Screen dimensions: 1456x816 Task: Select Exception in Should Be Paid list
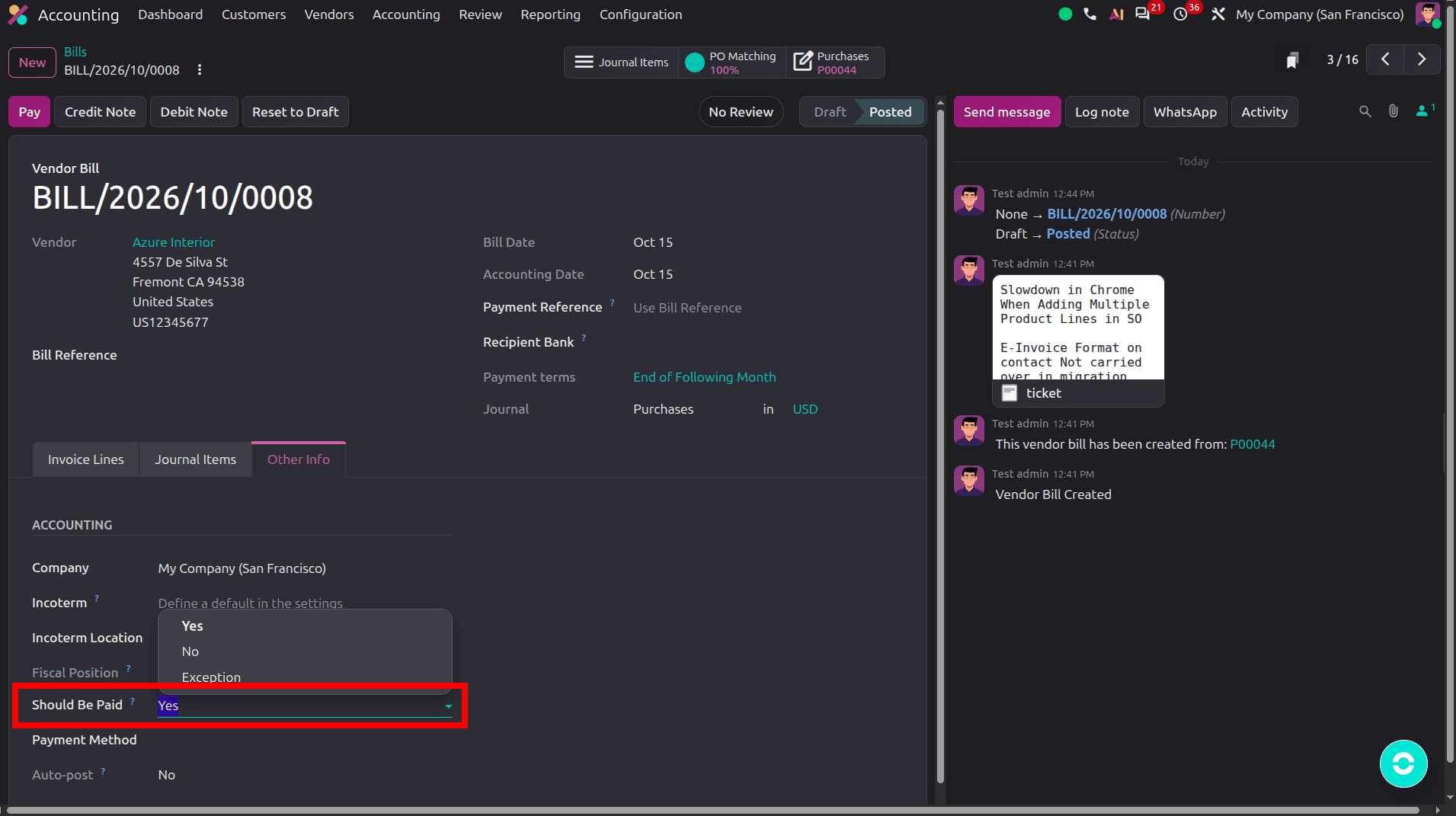pyautogui.click(x=305, y=676)
